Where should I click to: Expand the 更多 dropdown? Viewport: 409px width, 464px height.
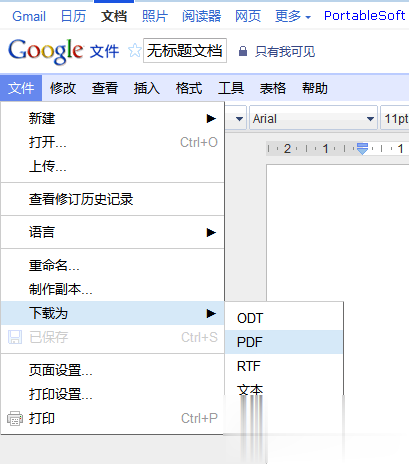(x=293, y=16)
